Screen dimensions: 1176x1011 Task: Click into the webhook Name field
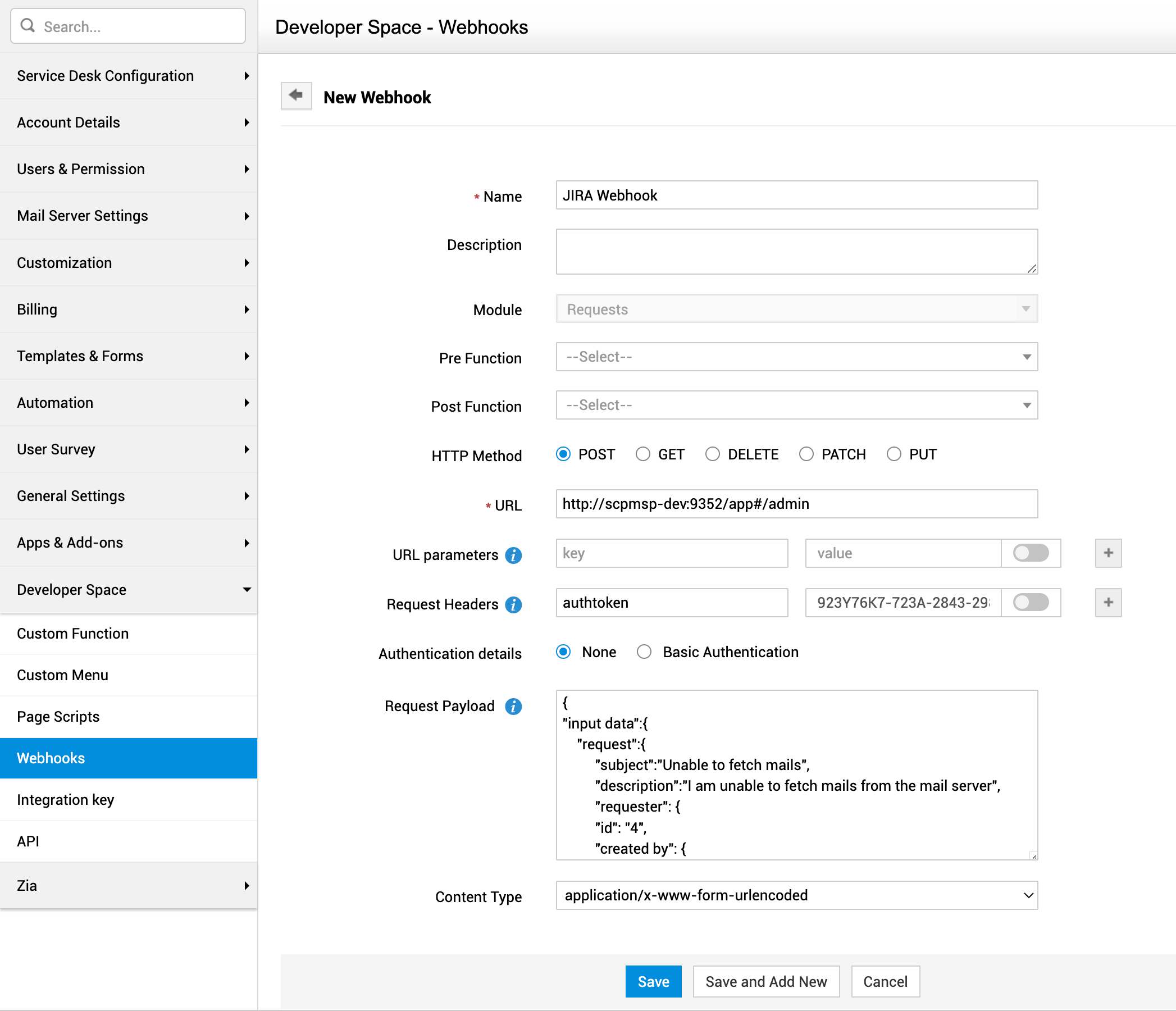pos(796,195)
